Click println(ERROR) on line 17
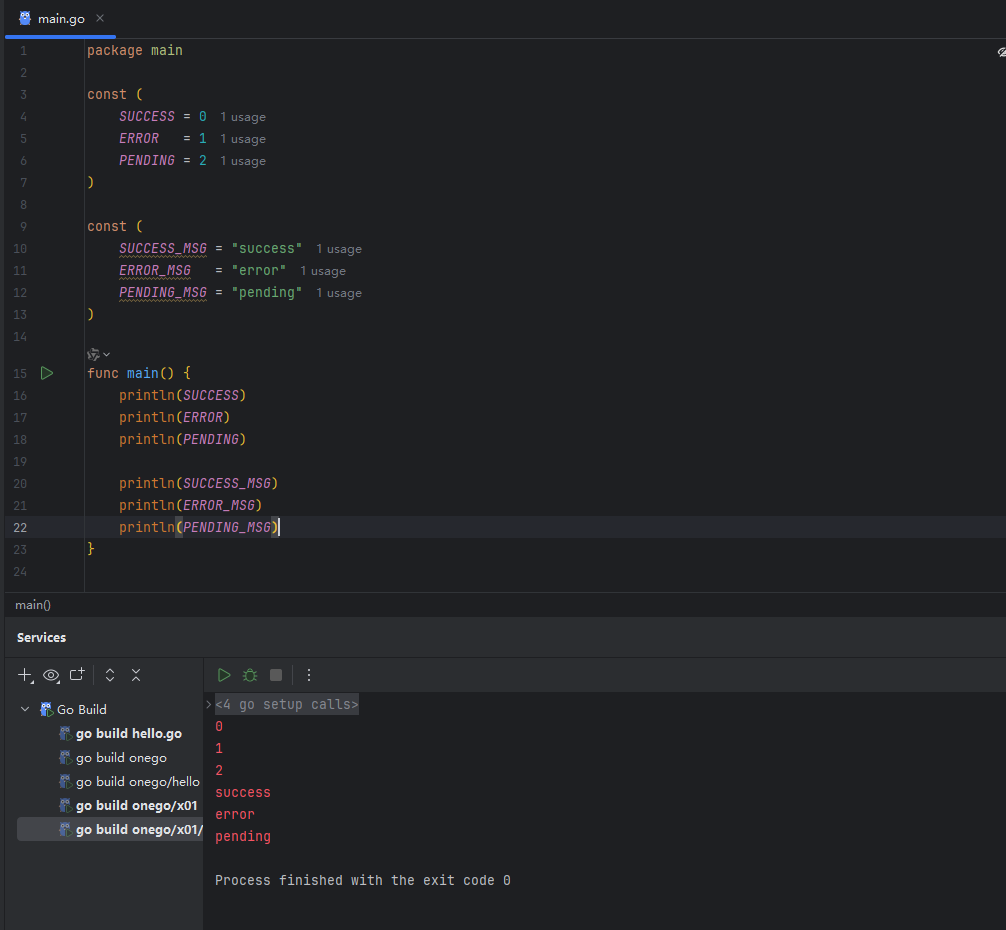This screenshot has height=930, width=1006. 175,418
